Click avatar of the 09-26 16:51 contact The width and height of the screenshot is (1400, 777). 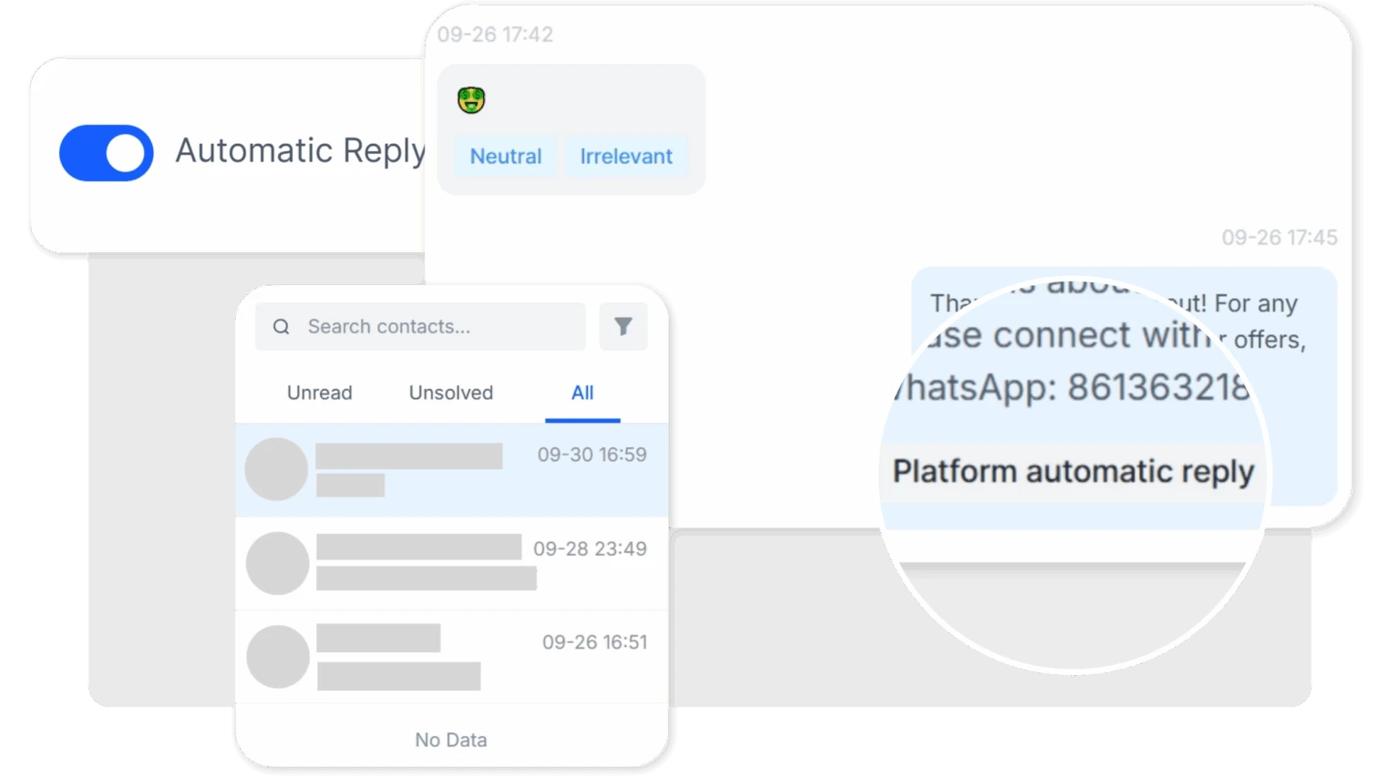277,657
